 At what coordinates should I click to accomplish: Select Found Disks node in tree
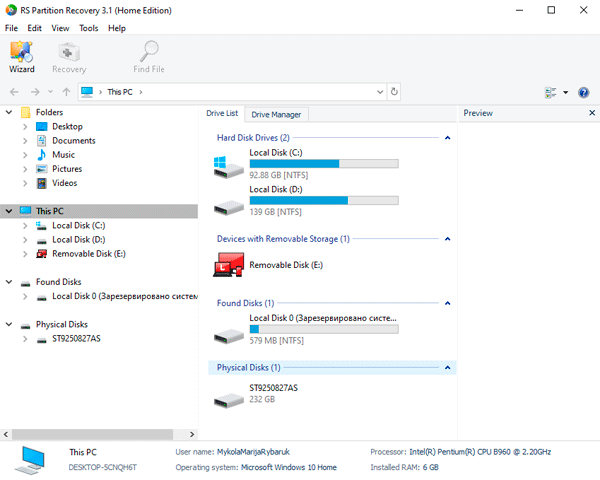59,282
